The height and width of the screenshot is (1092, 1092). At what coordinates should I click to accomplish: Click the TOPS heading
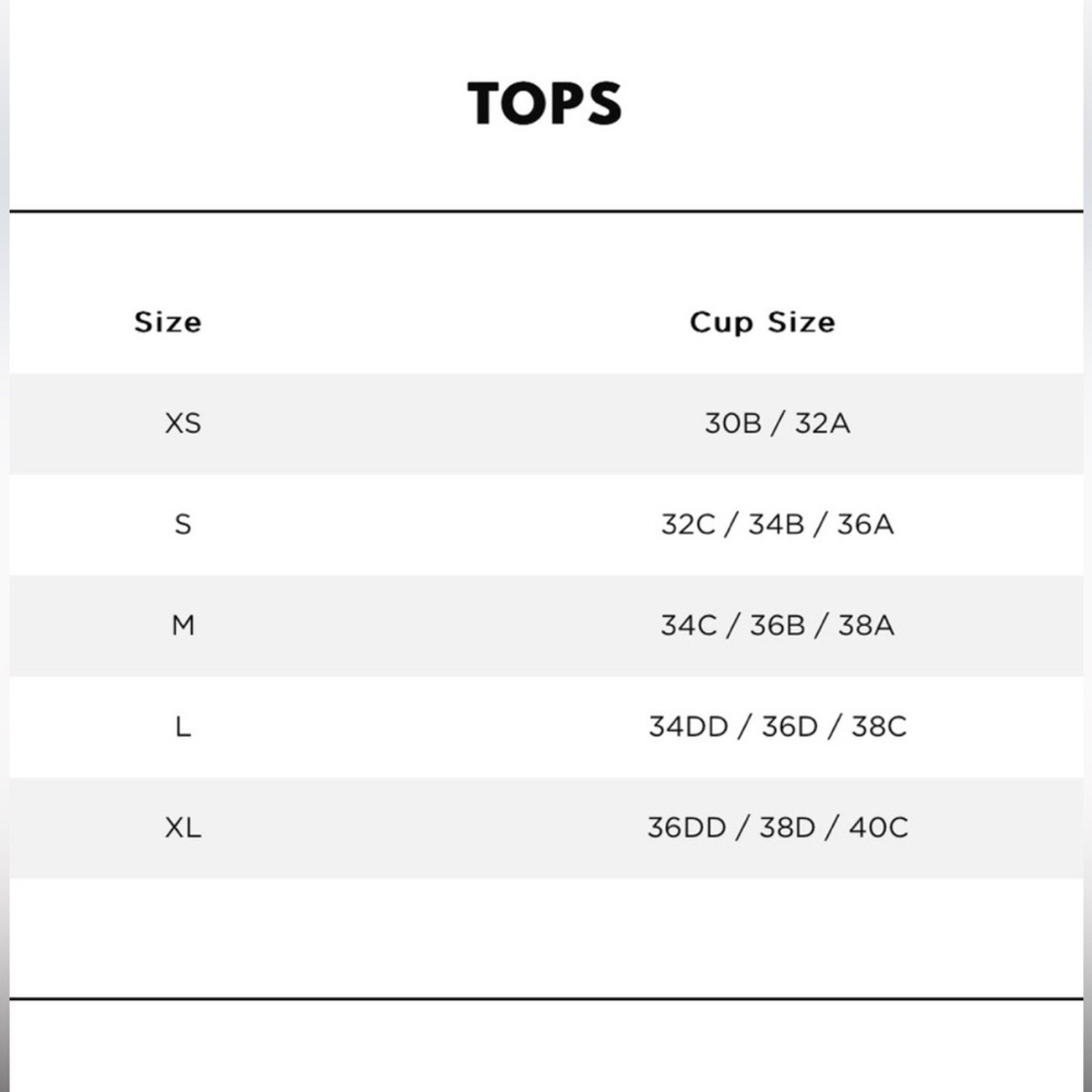tap(545, 103)
